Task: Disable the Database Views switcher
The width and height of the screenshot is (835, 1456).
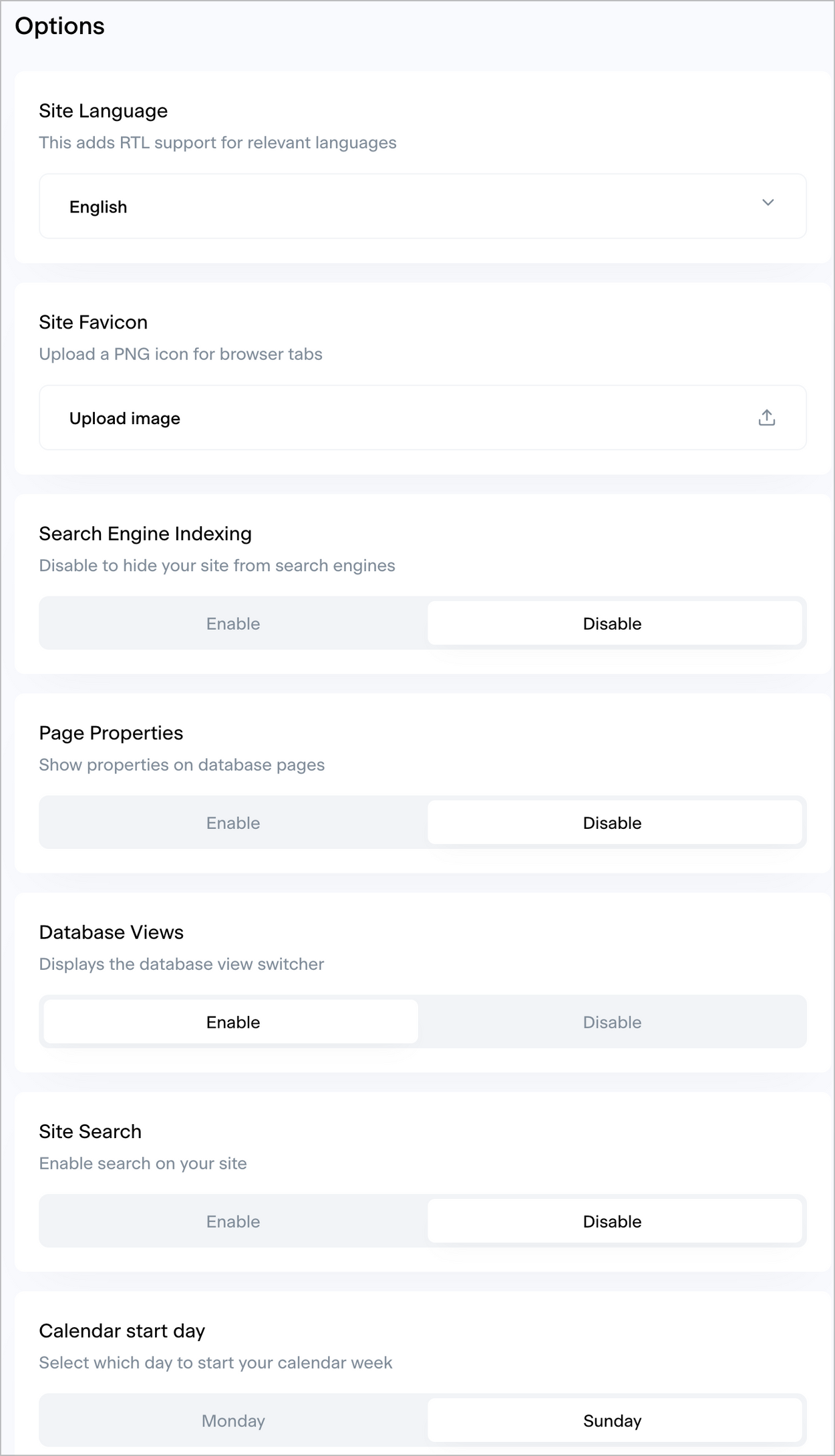Action: [612, 1022]
